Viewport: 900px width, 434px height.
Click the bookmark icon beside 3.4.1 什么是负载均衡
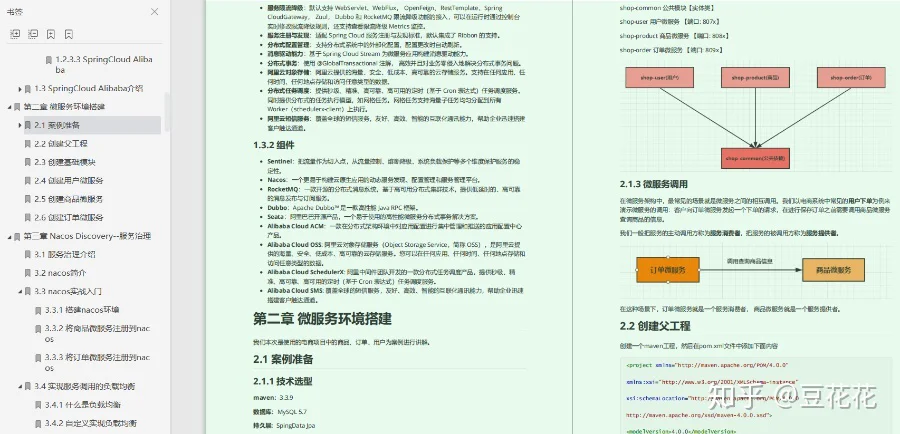(x=38, y=405)
